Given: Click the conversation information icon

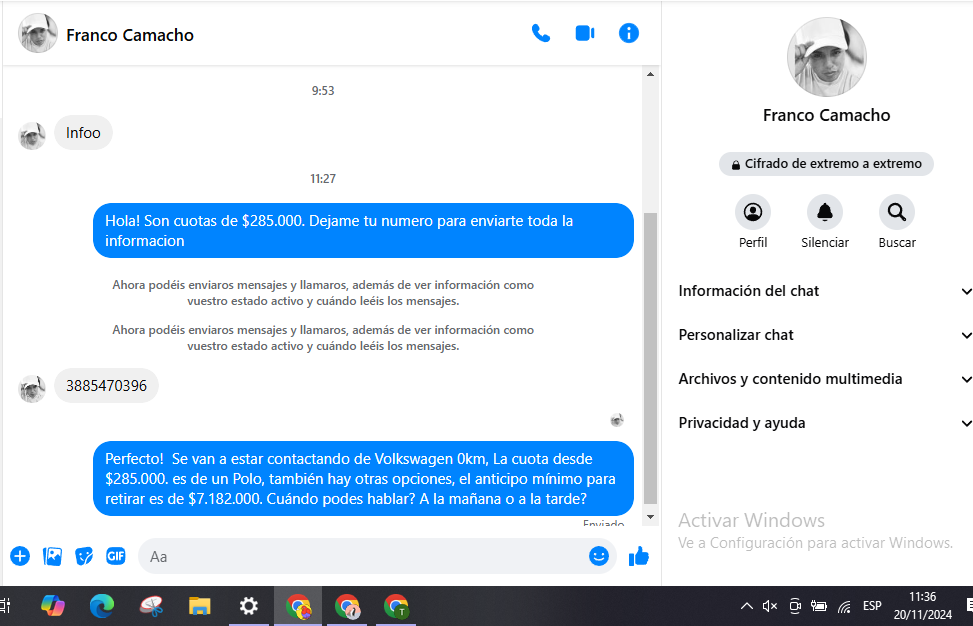Looking at the screenshot, I should [629, 33].
